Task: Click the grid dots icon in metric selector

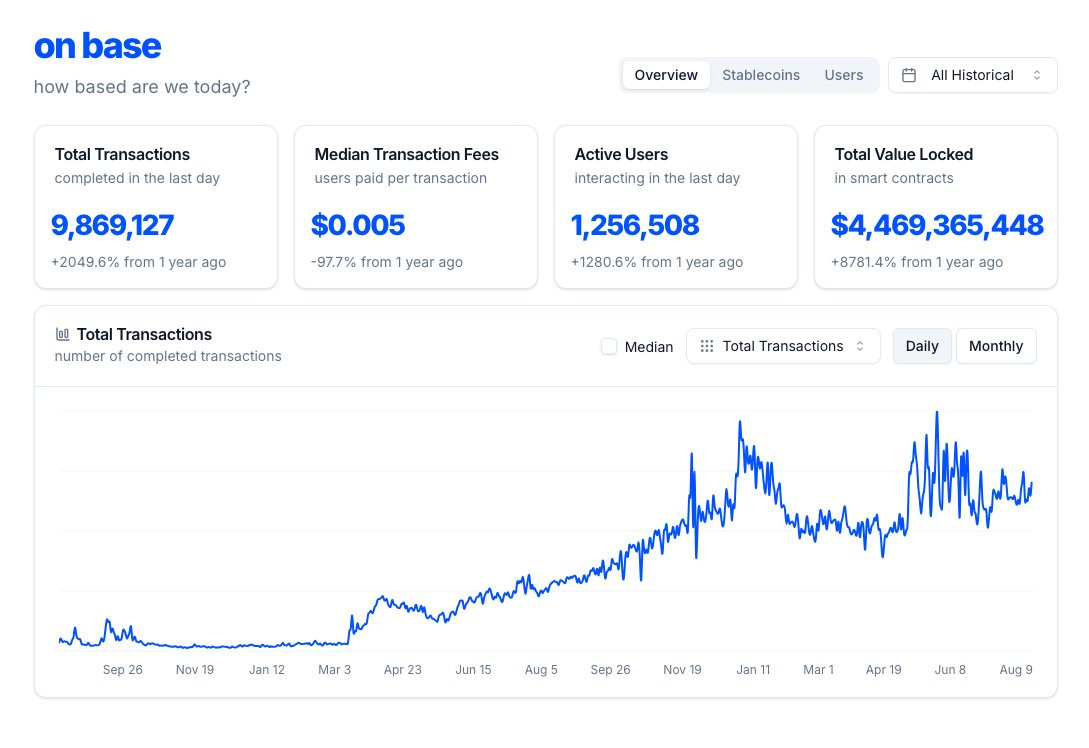Action: [x=706, y=346]
